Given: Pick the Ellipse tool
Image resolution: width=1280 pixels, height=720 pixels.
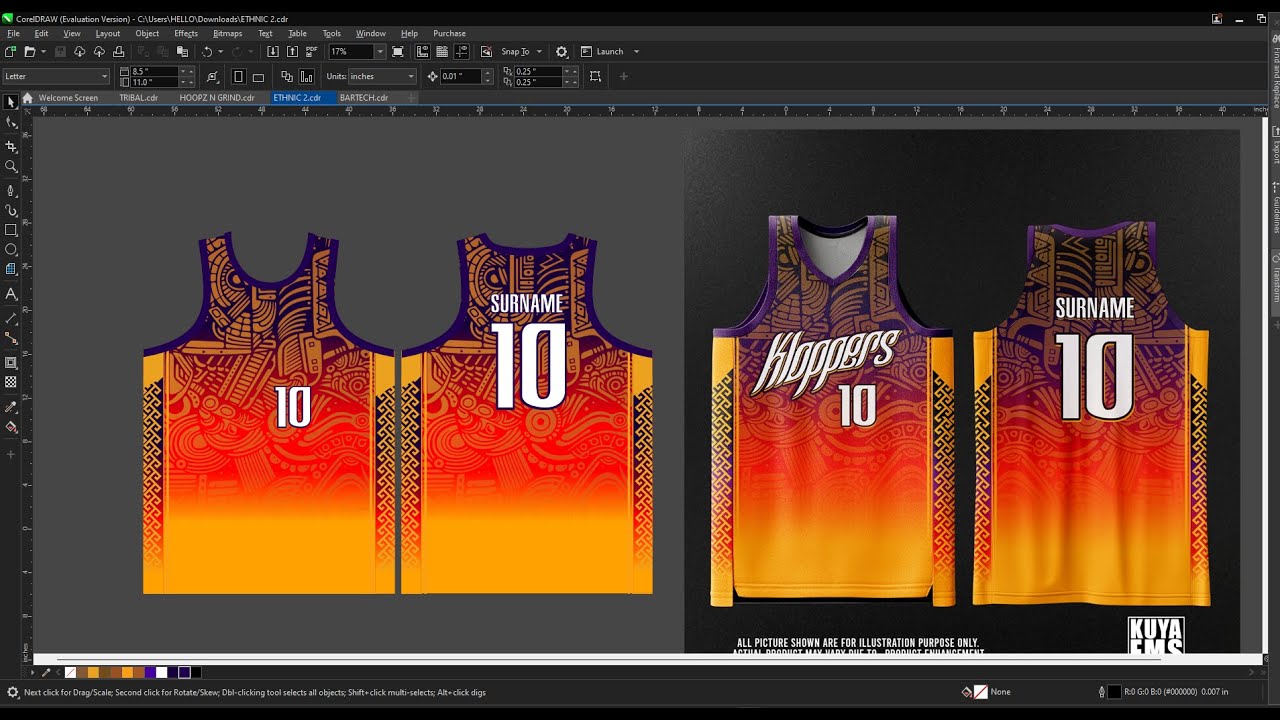Looking at the screenshot, I should [x=11, y=250].
